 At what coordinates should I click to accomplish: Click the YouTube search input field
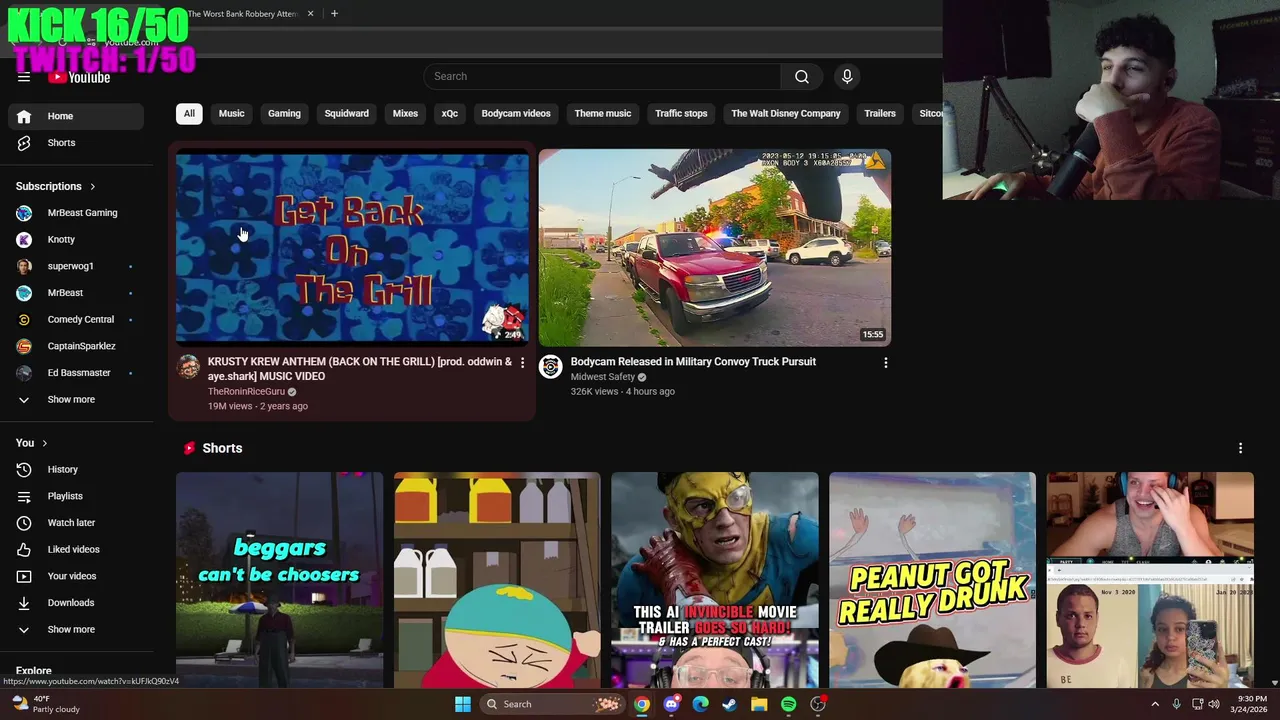click(602, 77)
